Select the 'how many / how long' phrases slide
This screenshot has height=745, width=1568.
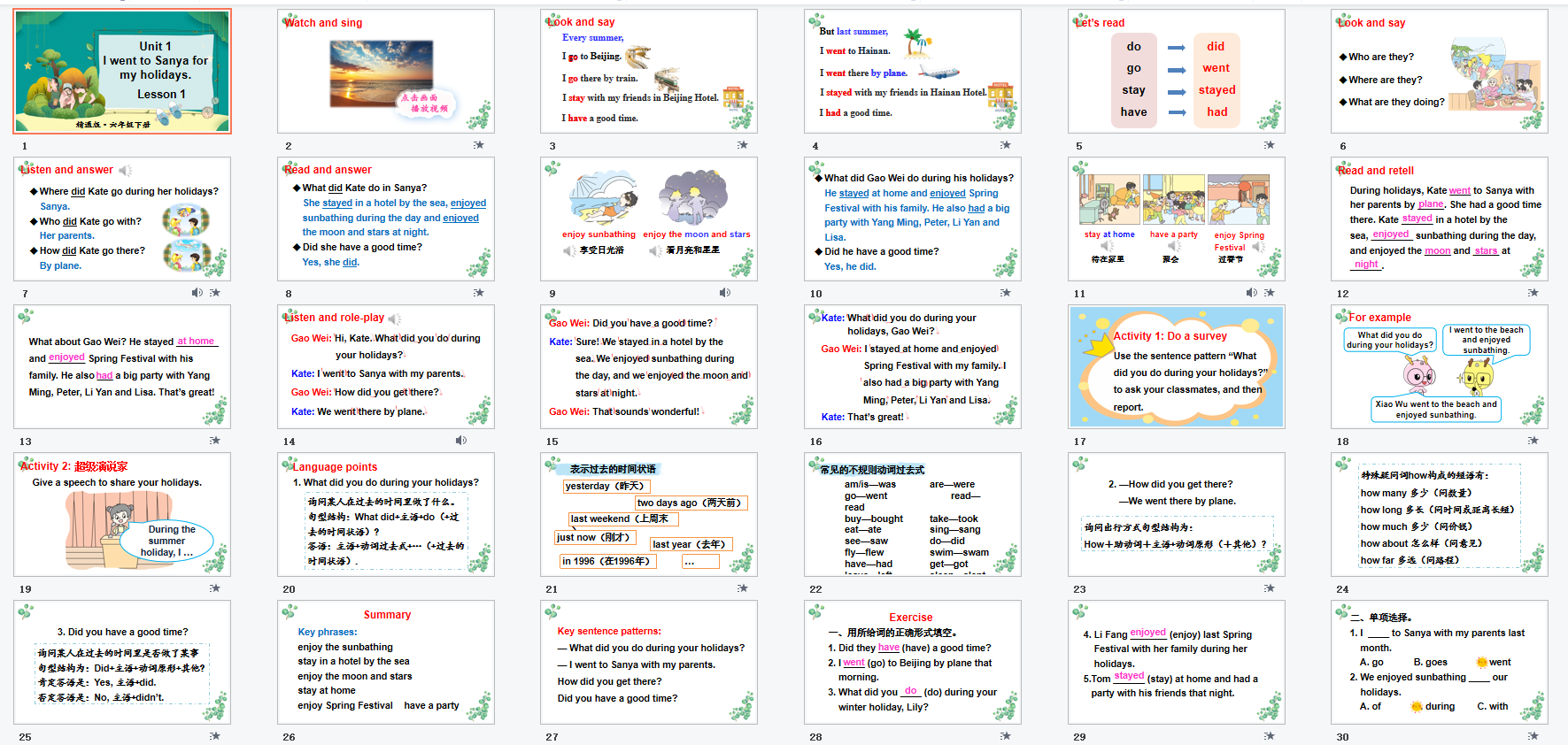[x=1440, y=515]
